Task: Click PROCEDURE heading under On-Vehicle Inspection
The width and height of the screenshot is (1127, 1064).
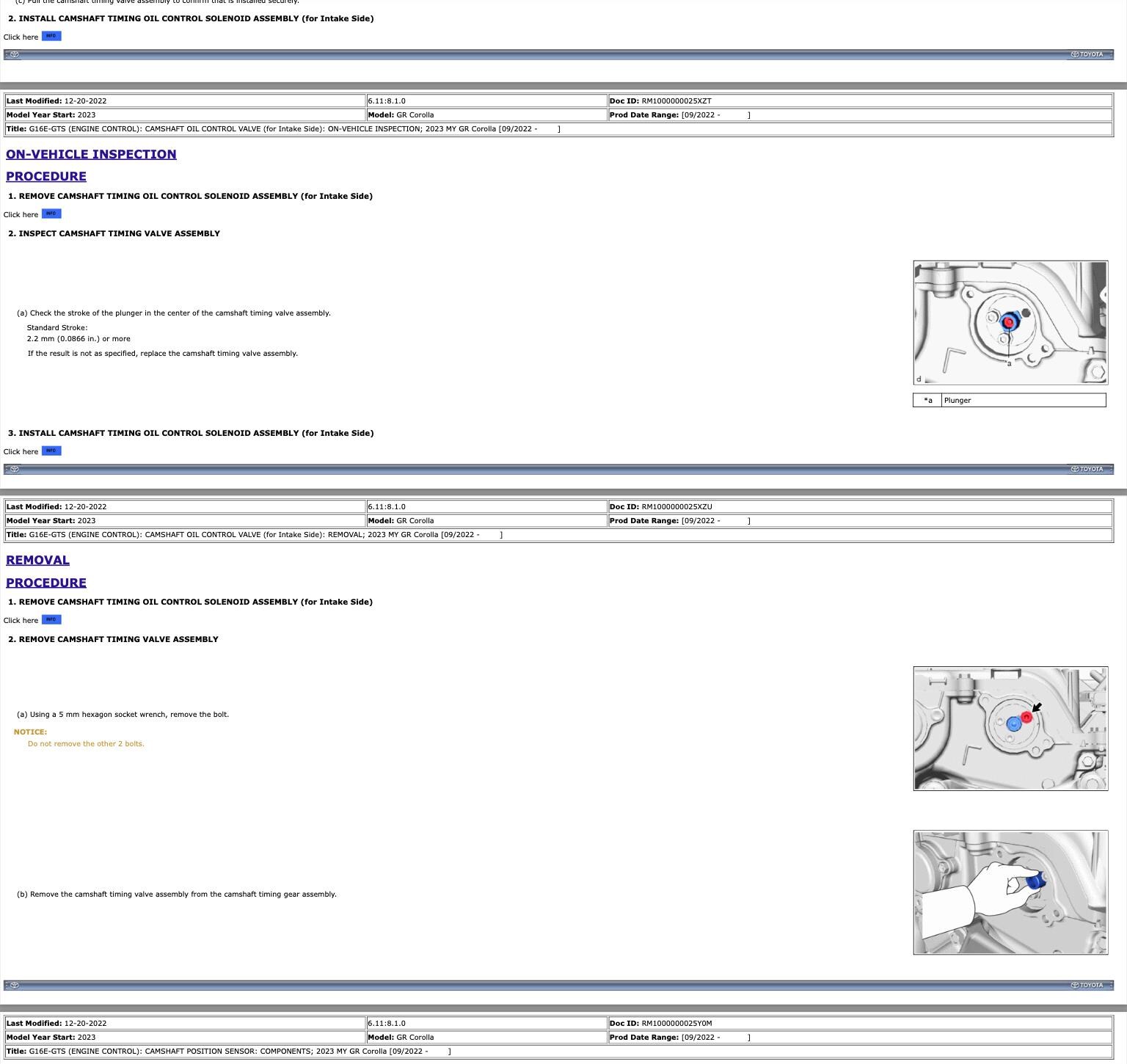Action: click(46, 176)
